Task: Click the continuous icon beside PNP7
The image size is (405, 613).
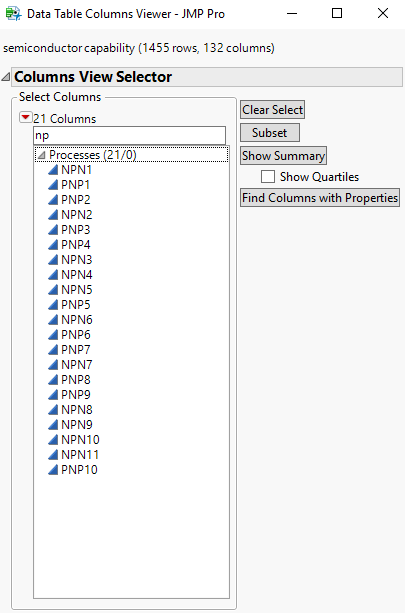Action: point(53,350)
